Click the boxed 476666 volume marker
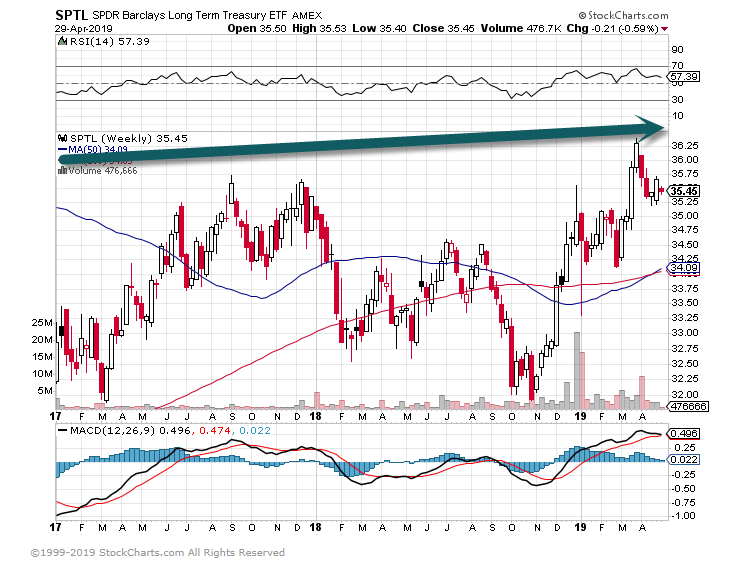The height and width of the screenshot is (568, 734). (x=688, y=406)
